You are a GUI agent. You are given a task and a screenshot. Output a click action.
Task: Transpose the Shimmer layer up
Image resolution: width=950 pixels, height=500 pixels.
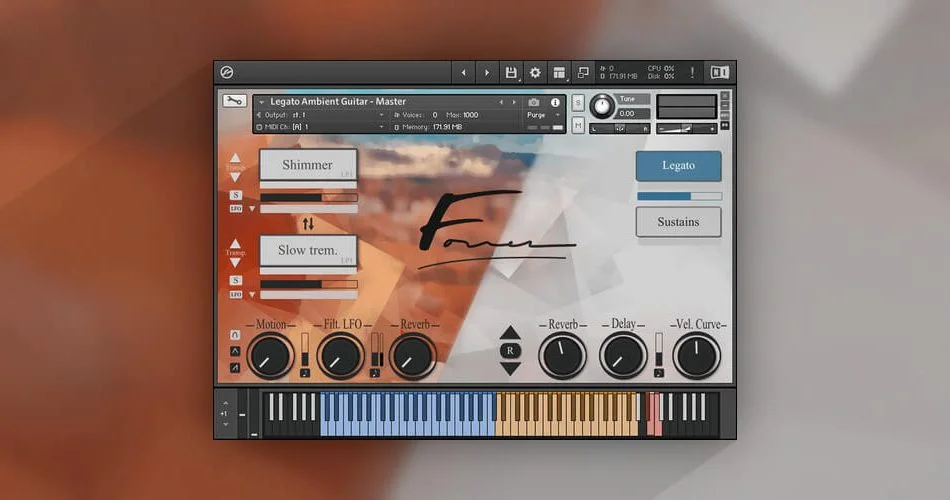click(235, 158)
